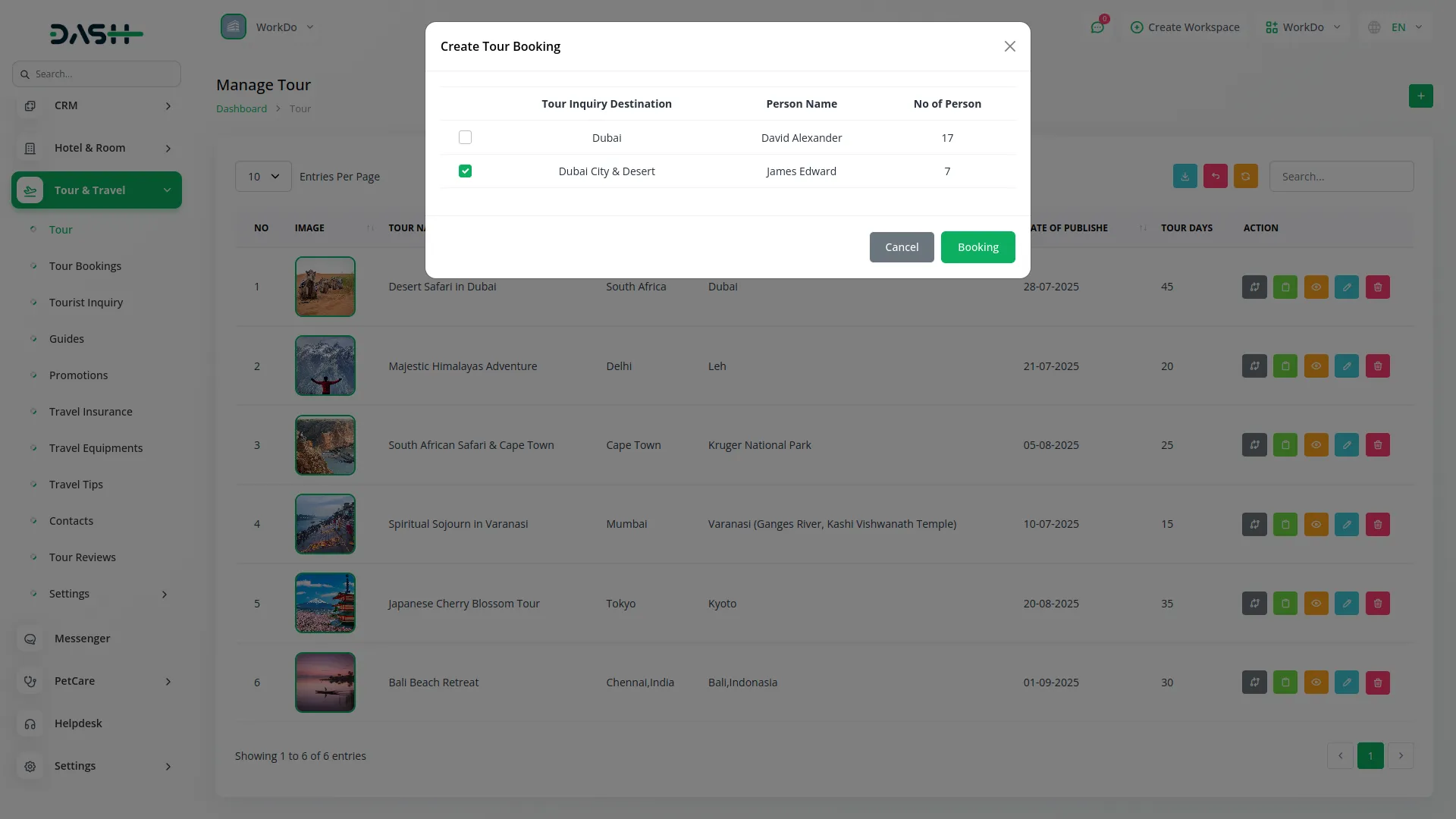Viewport: 1456px width, 819px height.
Task: Edit the Japanese Cherry Blossom Tour
Action: pyautogui.click(x=1346, y=604)
